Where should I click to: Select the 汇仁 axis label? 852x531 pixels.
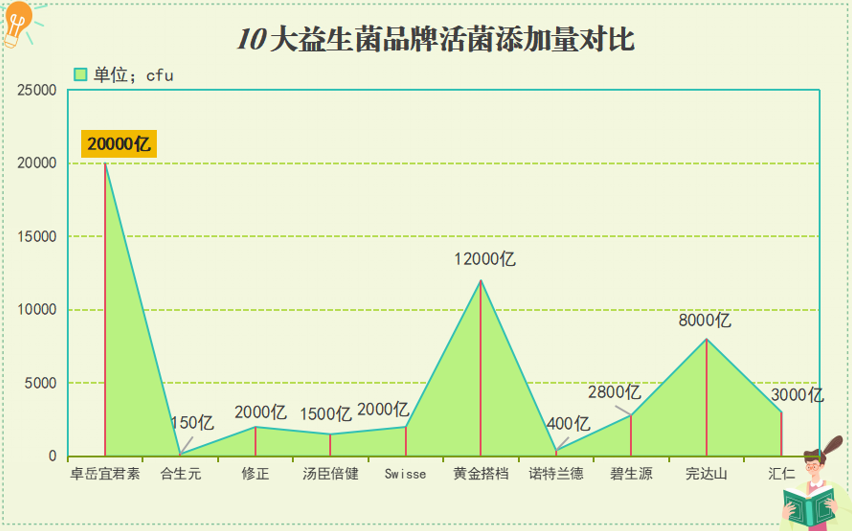[x=781, y=473]
